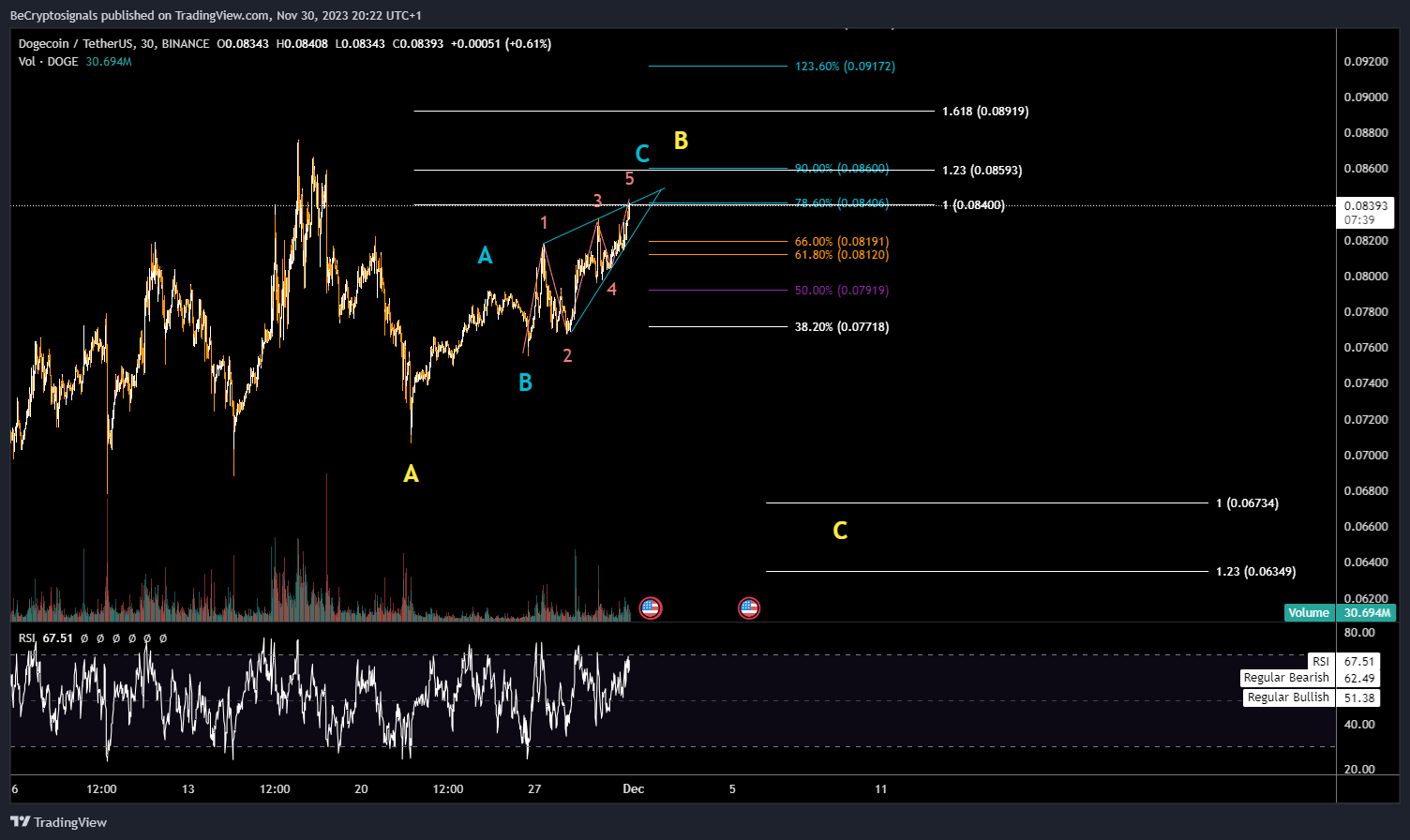
Task: Click the RSI 67.51 axis value badge
Action: click(x=1358, y=662)
